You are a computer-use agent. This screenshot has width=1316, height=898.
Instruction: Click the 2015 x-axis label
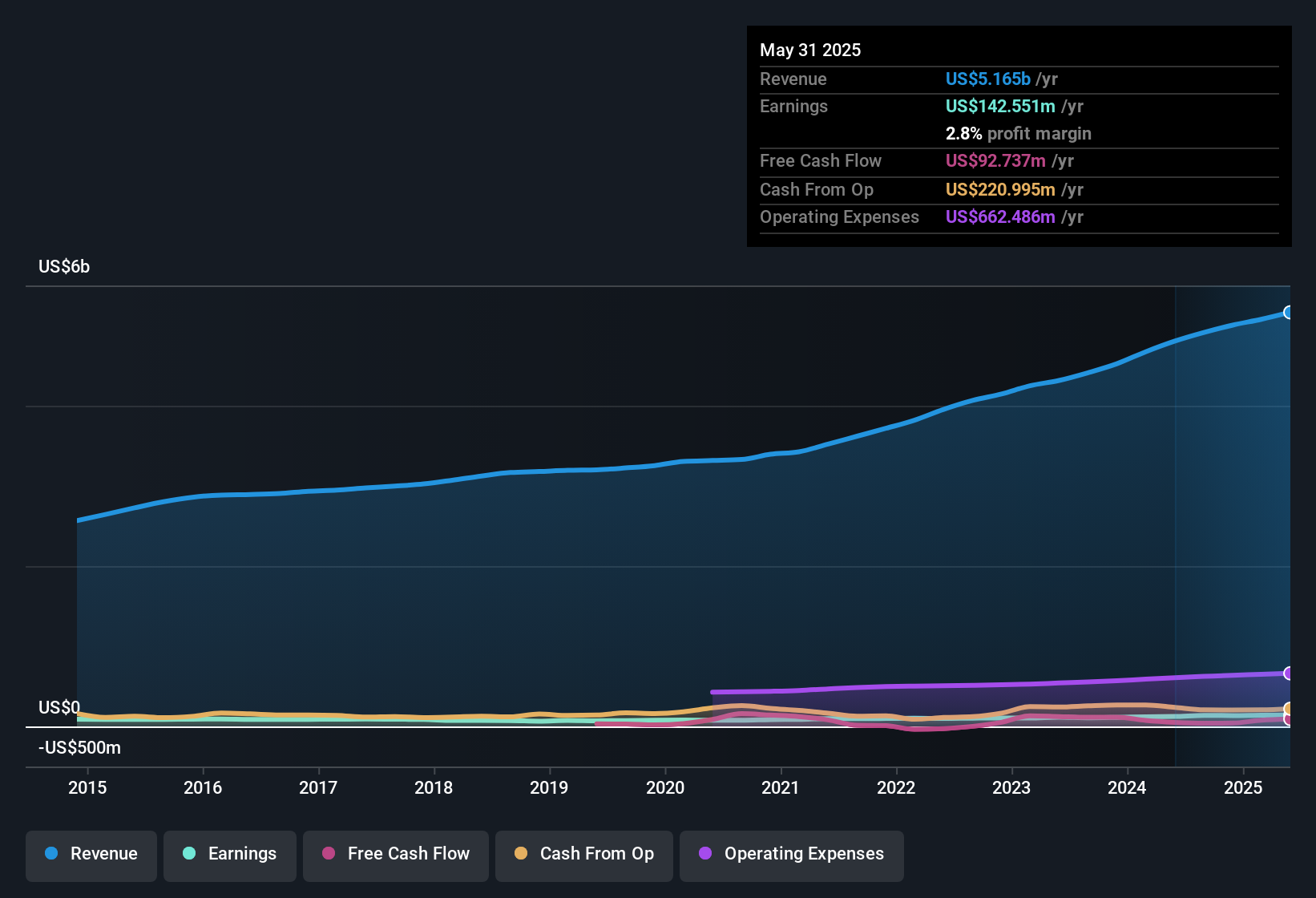(x=87, y=787)
